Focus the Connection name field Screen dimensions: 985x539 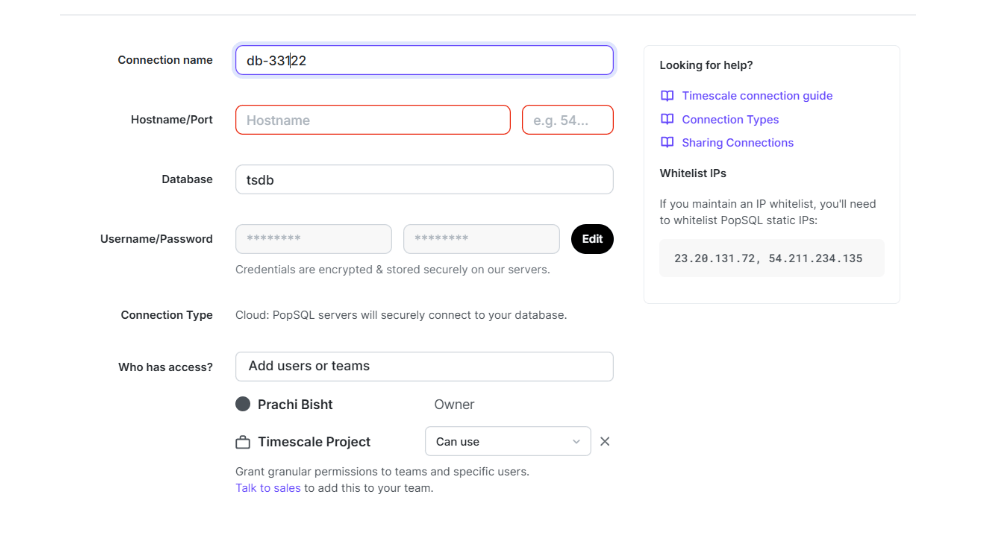(424, 60)
